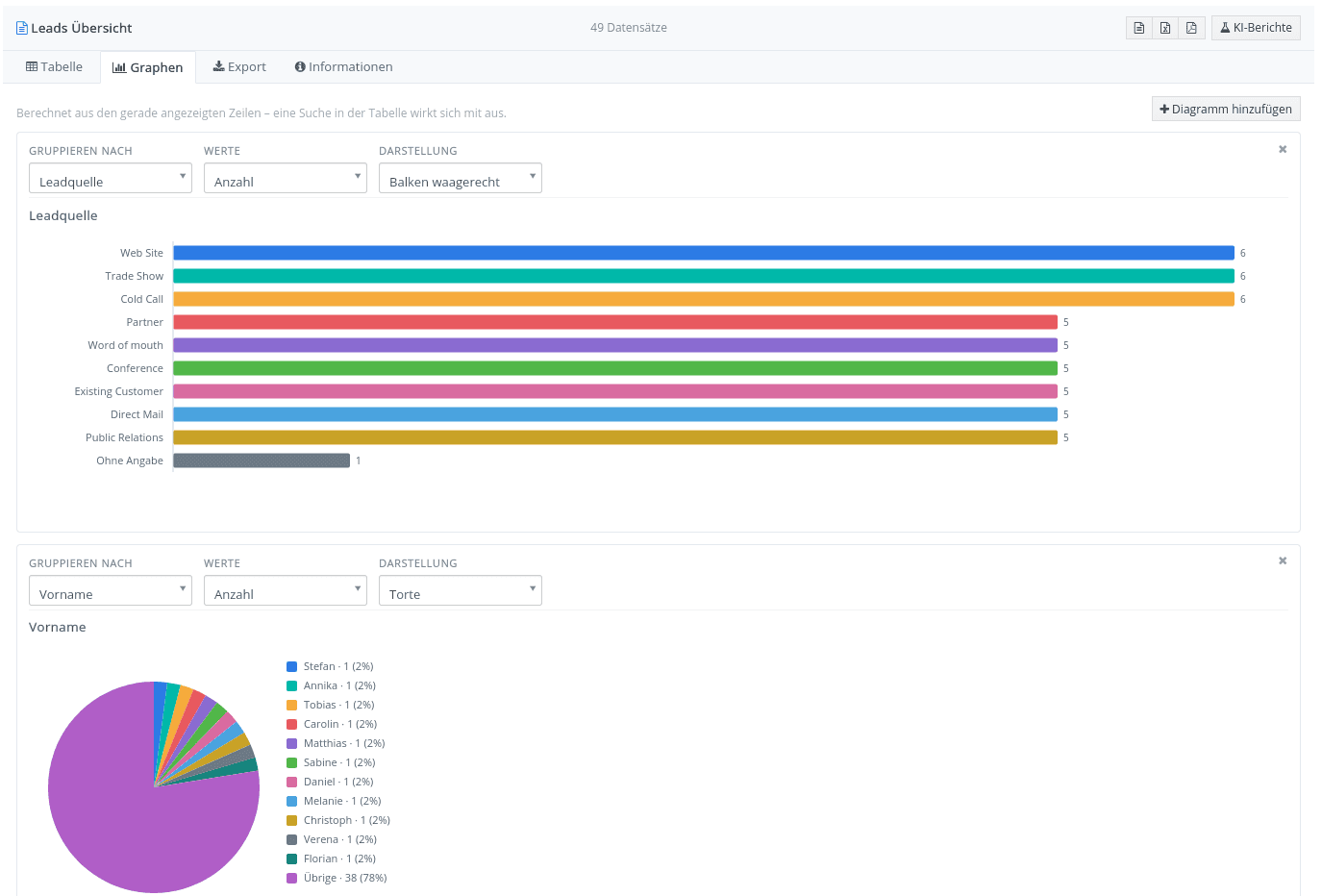Image resolution: width=1322 pixels, height=896 pixels.
Task: Click legend entry "Matthias · 1 (2%)"
Action: click(x=336, y=743)
